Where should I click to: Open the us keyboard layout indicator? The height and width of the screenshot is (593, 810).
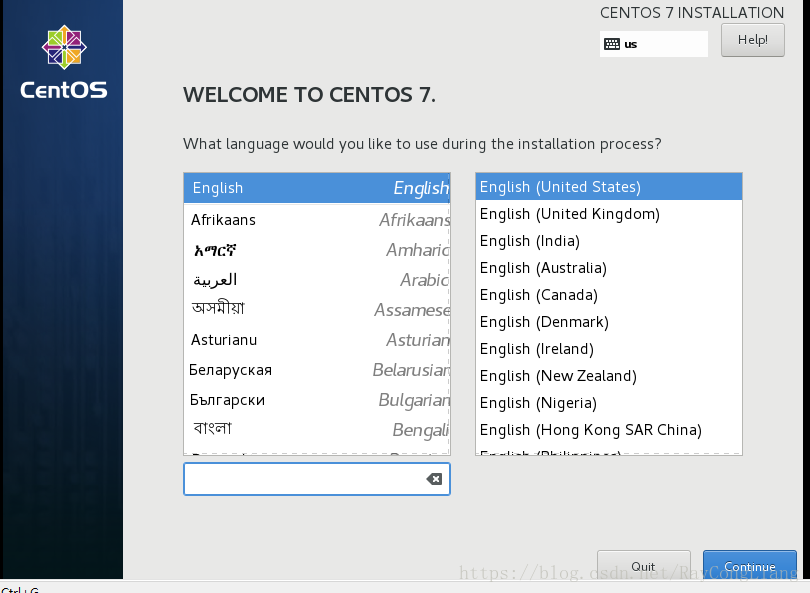653,44
